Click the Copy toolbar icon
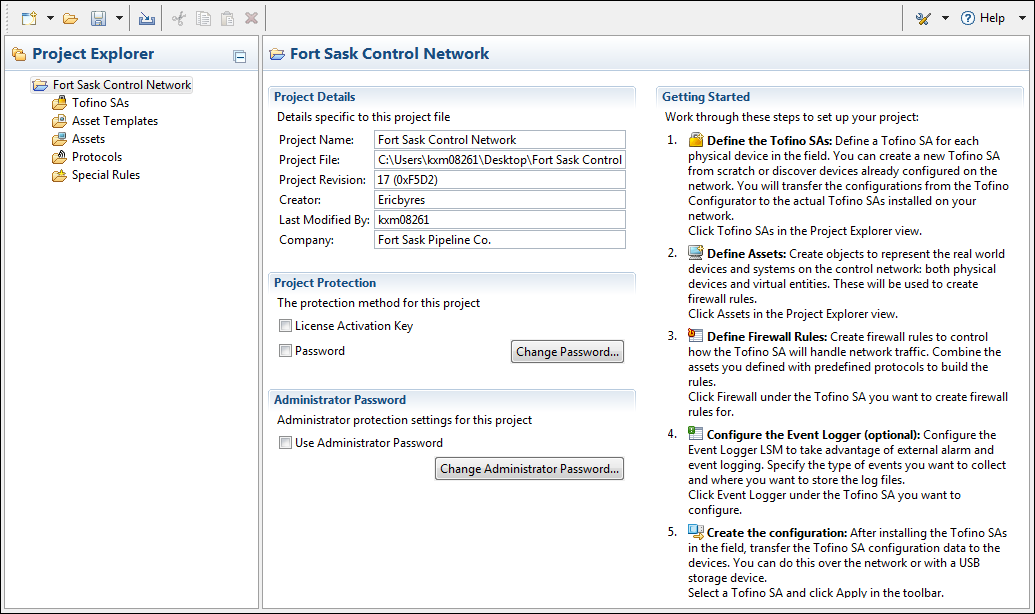Image resolution: width=1035 pixels, height=614 pixels. pyautogui.click(x=203, y=18)
